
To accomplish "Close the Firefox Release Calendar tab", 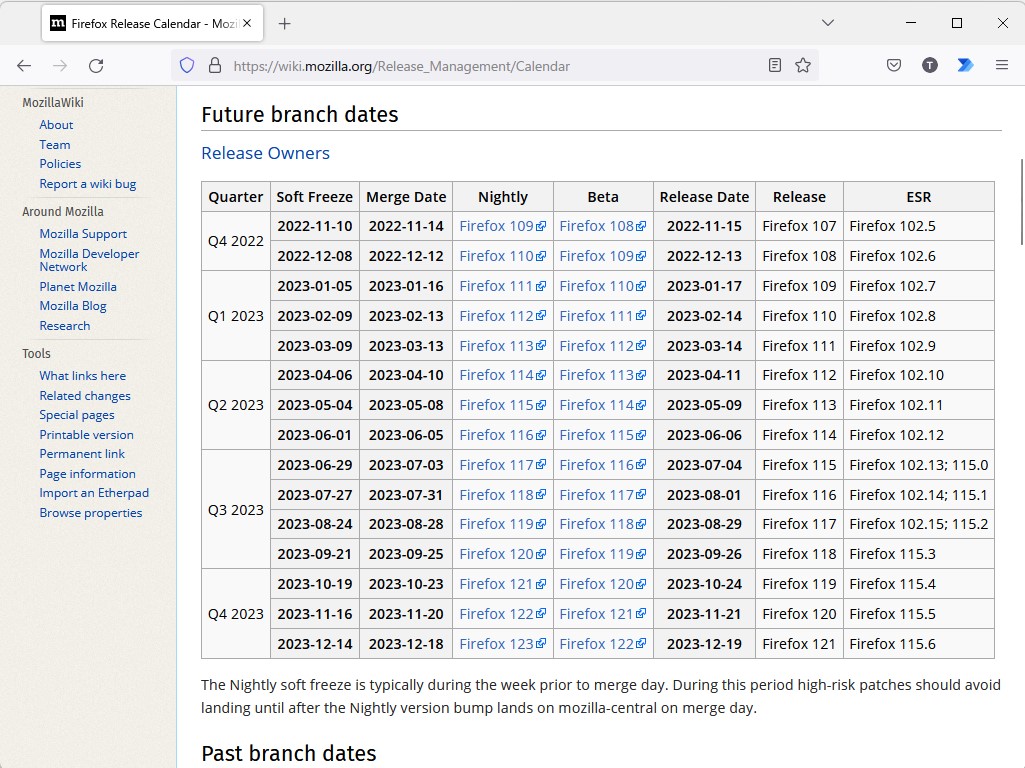I will click(x=247, y=23).
